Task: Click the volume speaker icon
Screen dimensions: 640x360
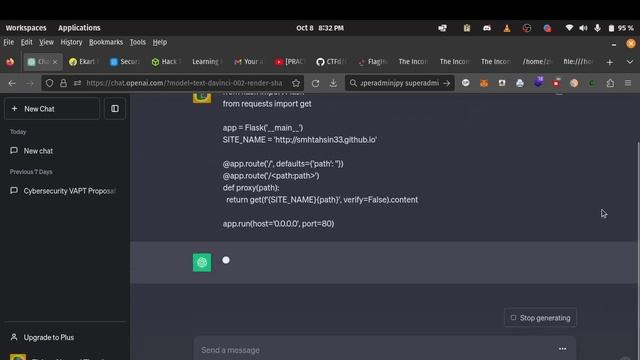Action: (583, 28)
